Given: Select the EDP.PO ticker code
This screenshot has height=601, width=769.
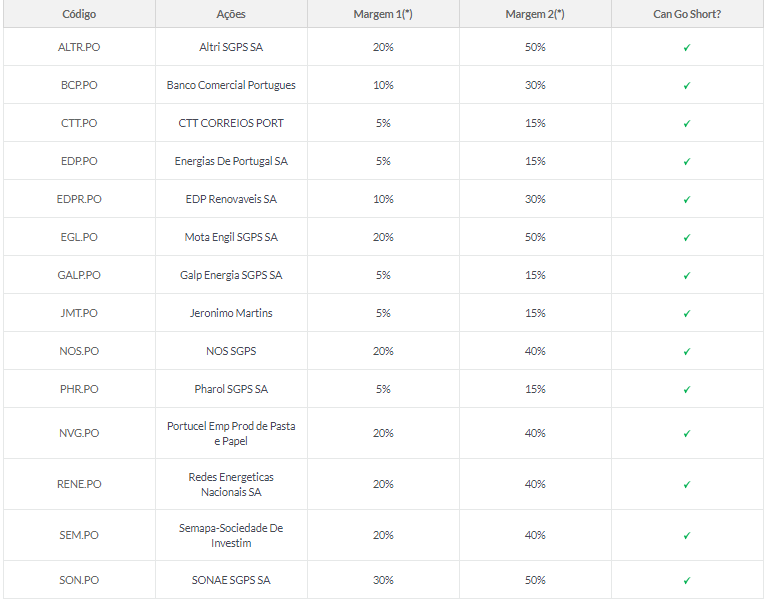Looking at the screenshot, I should [79, 161].
